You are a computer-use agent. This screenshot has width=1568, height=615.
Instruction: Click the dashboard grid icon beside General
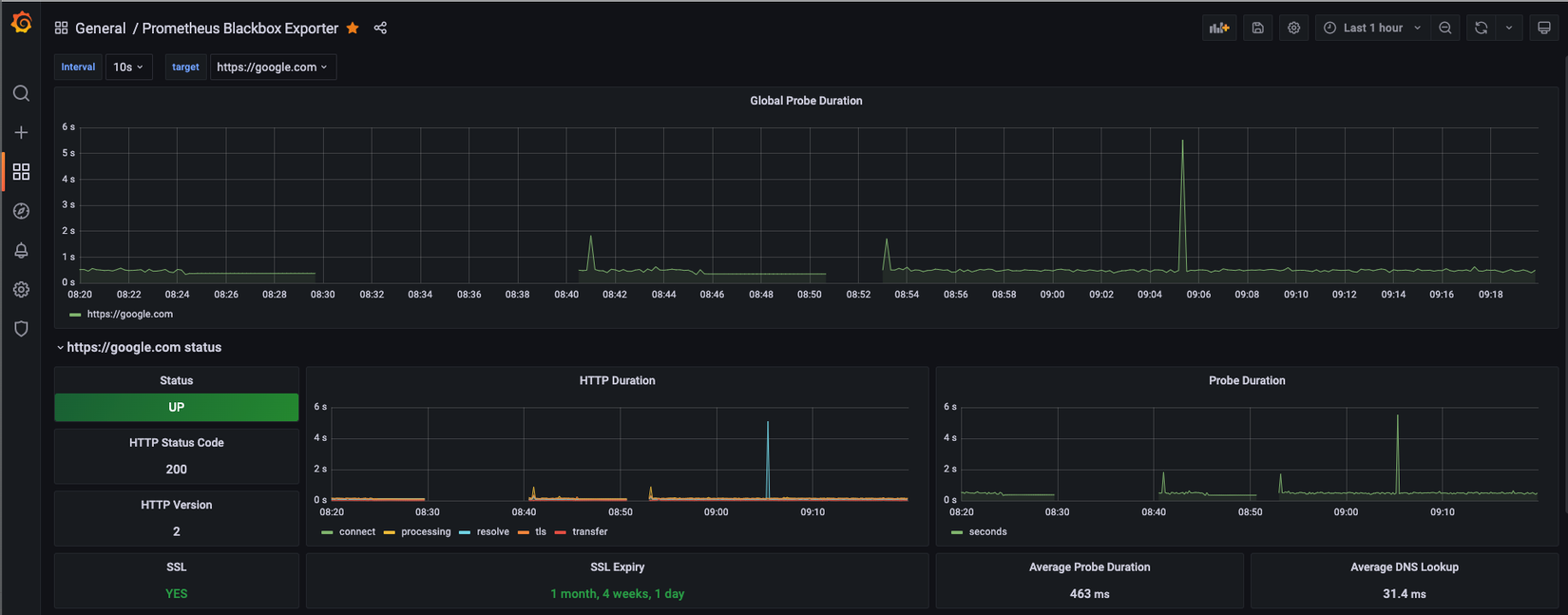pos(61,29)
